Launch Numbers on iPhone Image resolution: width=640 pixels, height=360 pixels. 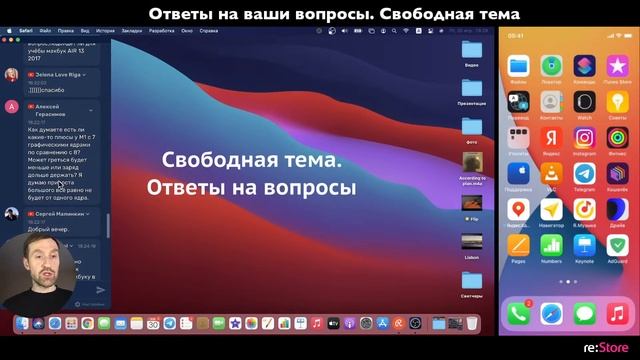[x=551, y=245]
